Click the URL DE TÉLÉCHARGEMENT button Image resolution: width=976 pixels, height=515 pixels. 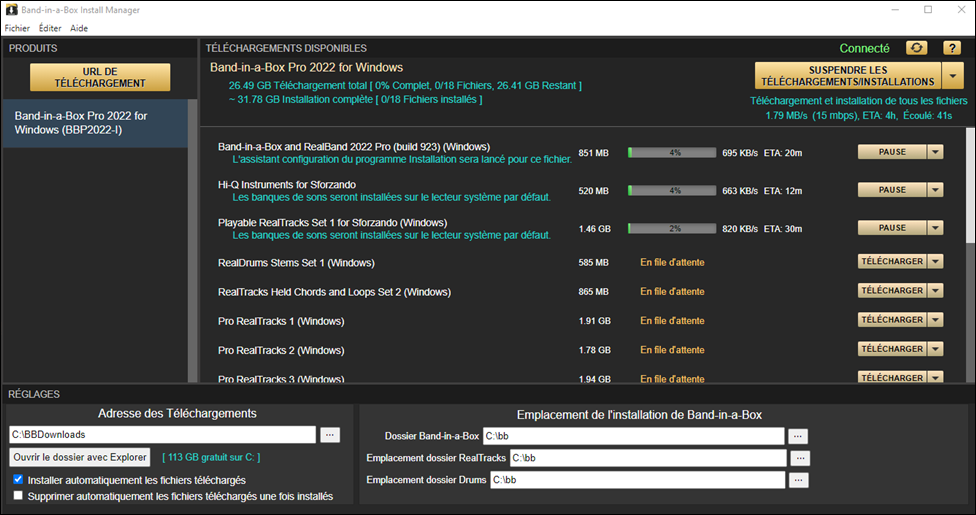coord(100,77)
